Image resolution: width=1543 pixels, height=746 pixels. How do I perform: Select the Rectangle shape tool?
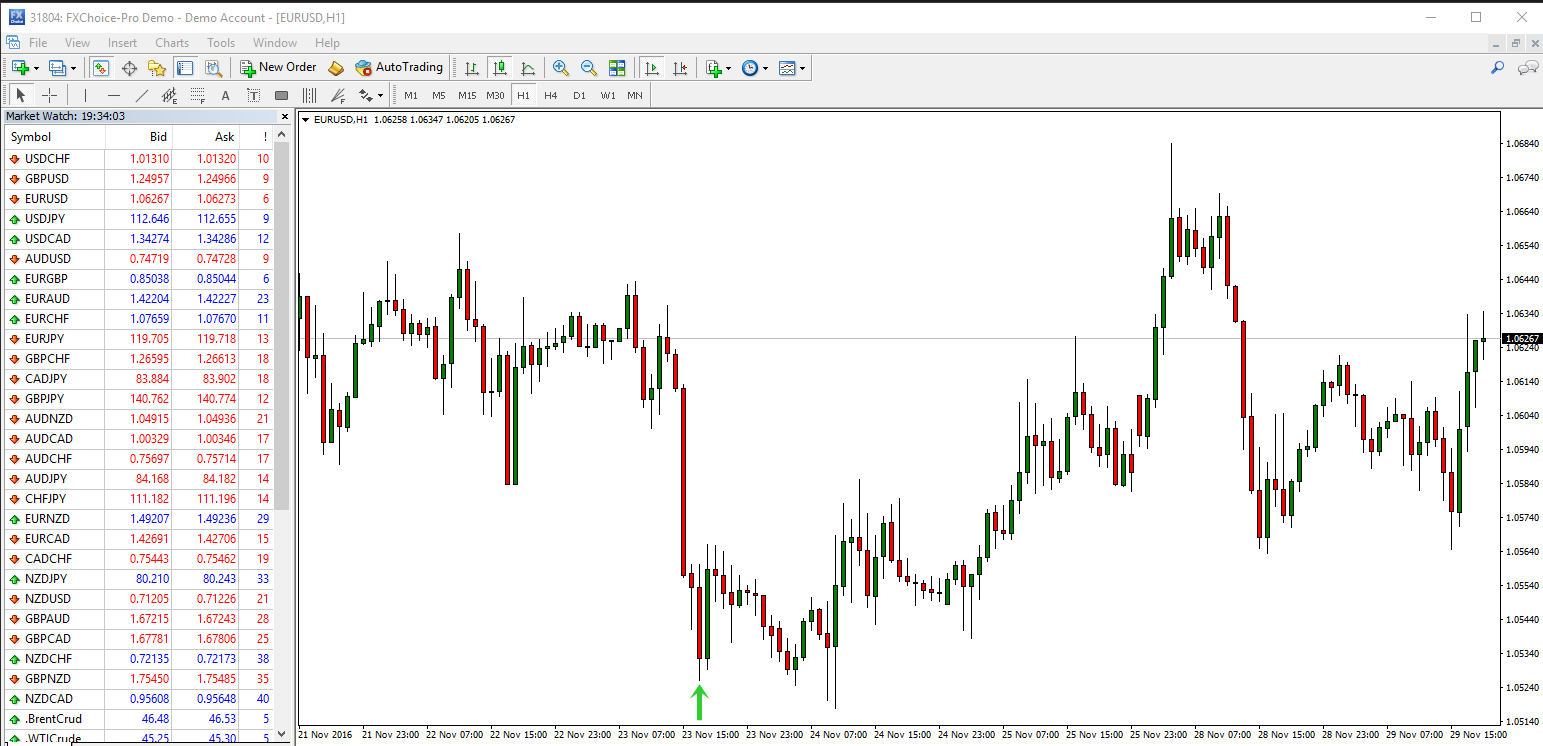[281, 95]
